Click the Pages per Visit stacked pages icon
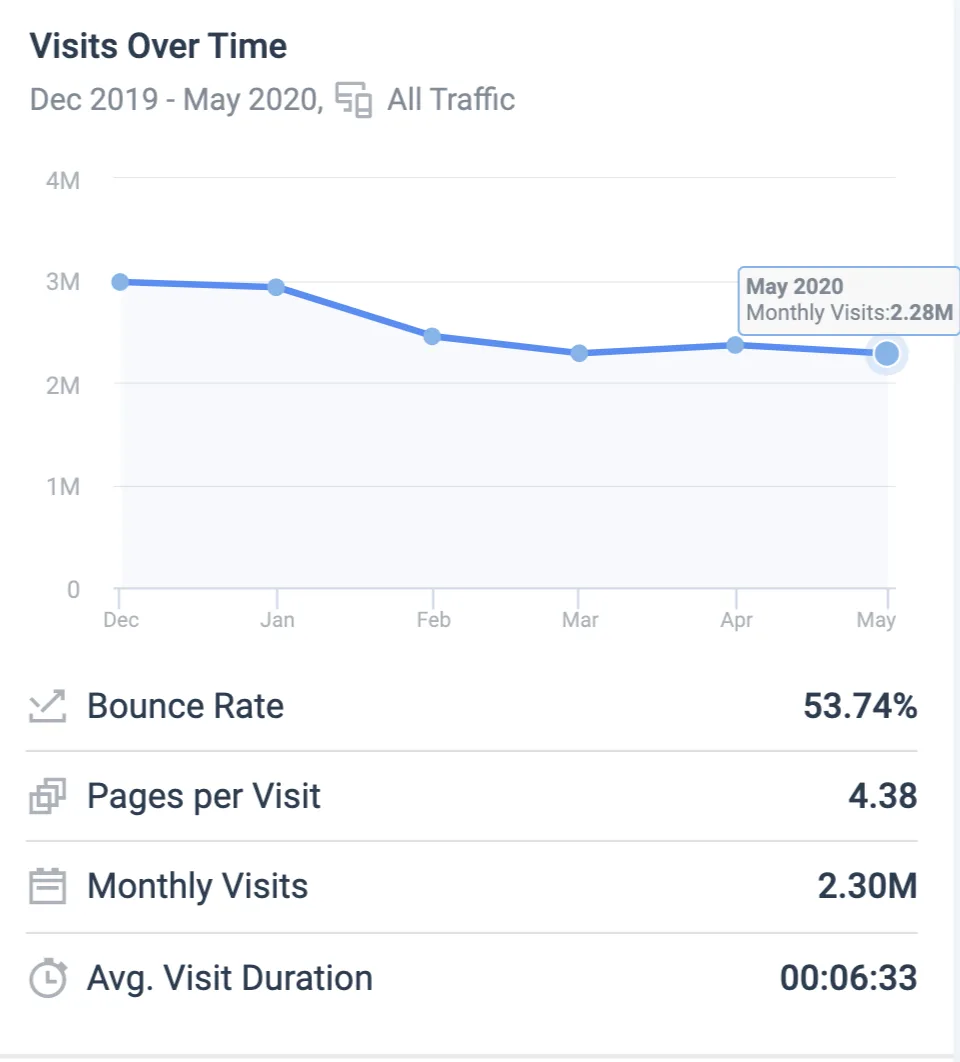The image size is (960, 1062). pyautogui.click(x=45, y=796)
